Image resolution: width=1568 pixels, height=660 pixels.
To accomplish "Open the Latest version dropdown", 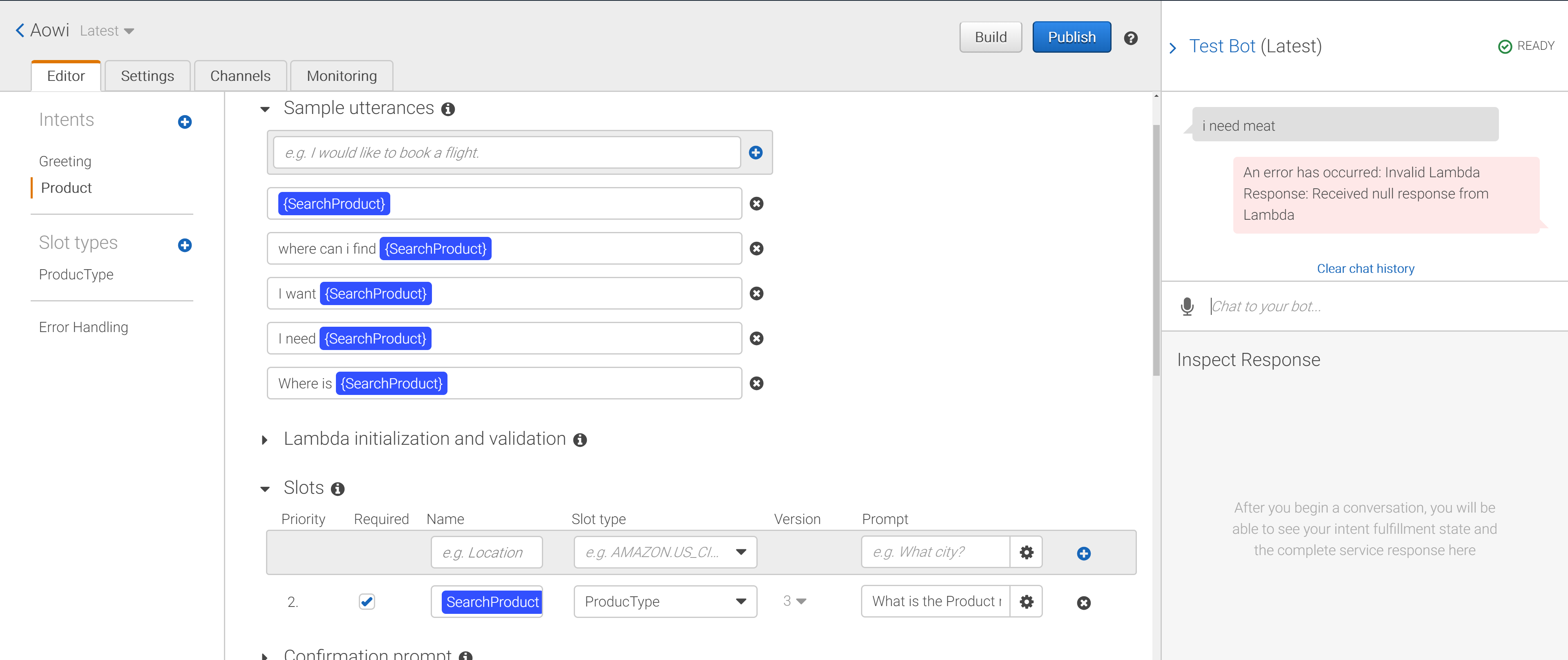I will 107,31.
